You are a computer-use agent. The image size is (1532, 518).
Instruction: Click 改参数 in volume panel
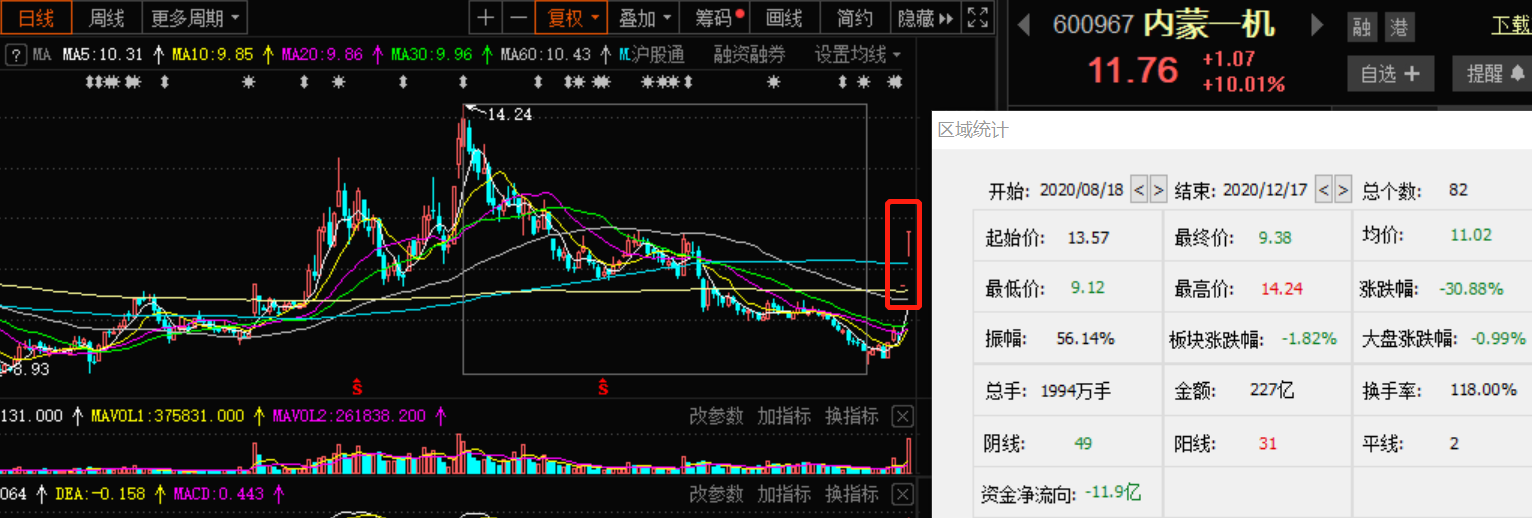[x=716, y=416]
